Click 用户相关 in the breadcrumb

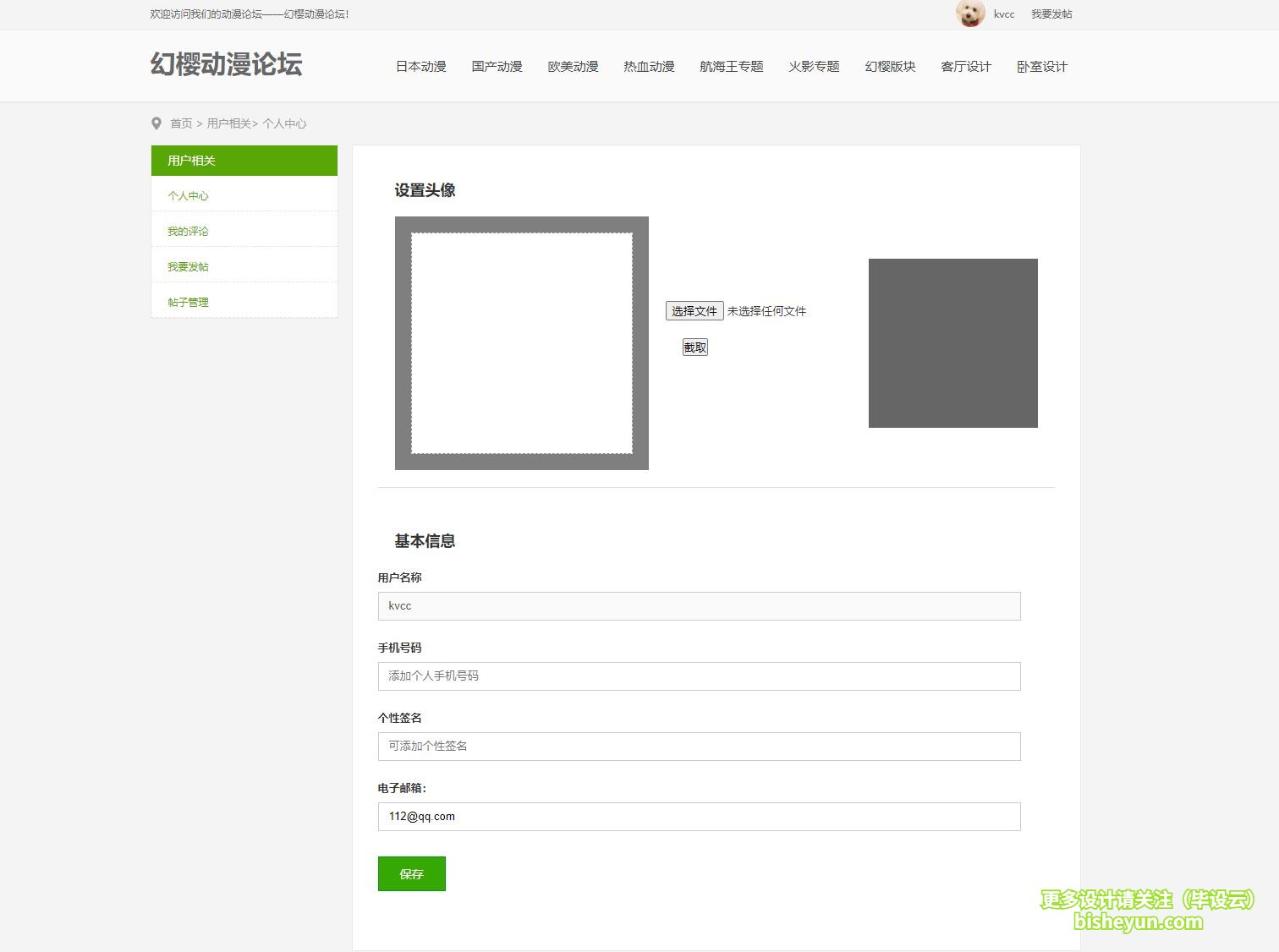(228, 123)
